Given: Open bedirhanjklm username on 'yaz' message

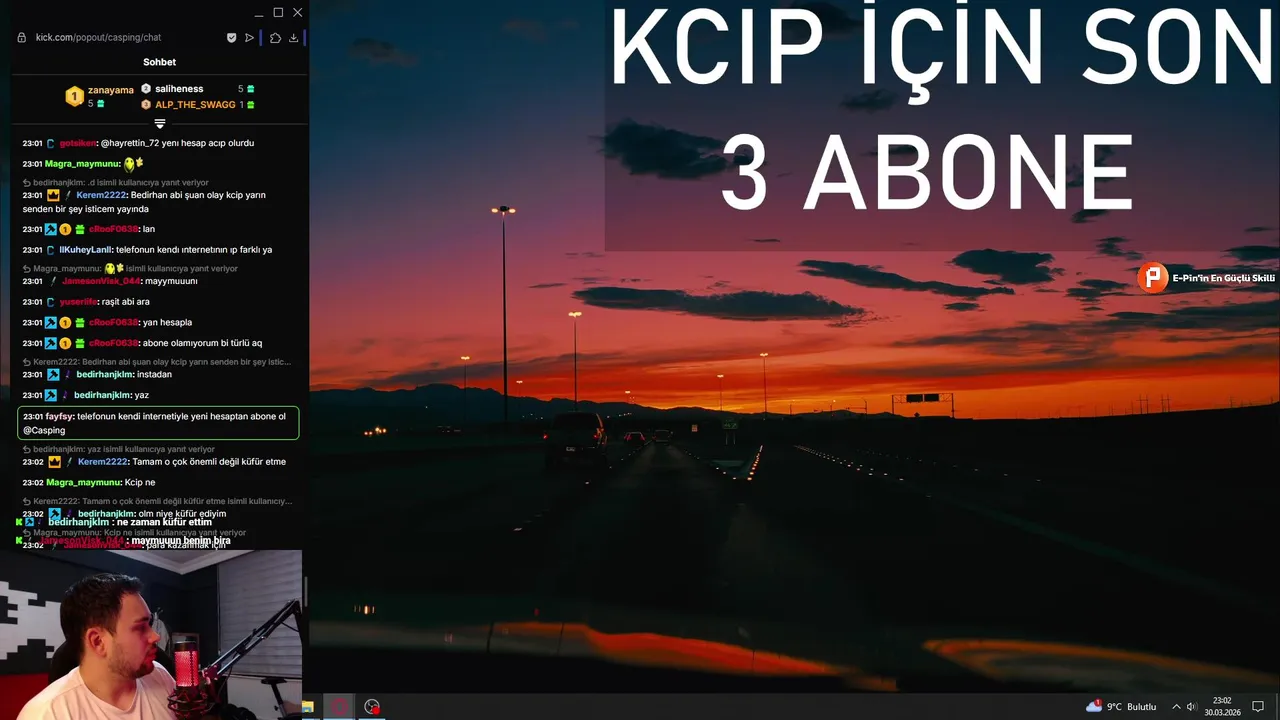Looking at the screenshot, I should tap(101, 395).
